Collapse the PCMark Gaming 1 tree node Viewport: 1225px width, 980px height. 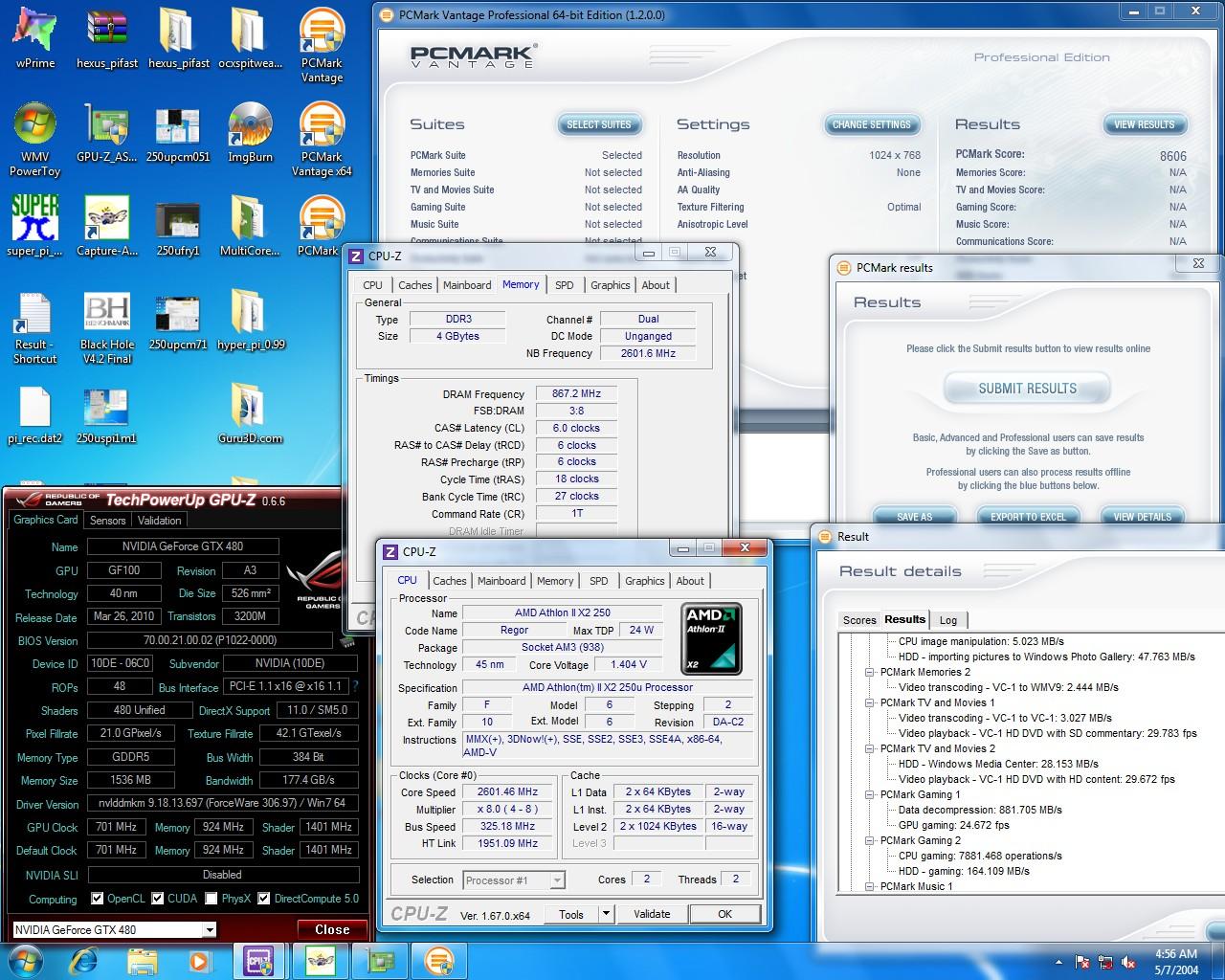[869, 794]
